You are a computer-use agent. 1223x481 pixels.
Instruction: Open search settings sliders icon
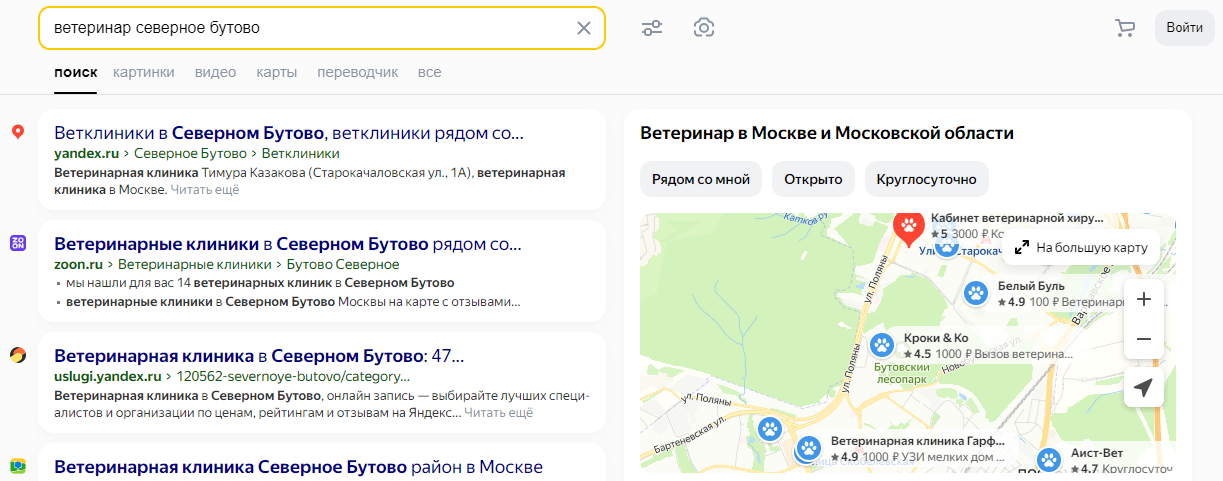coord(652,28)
